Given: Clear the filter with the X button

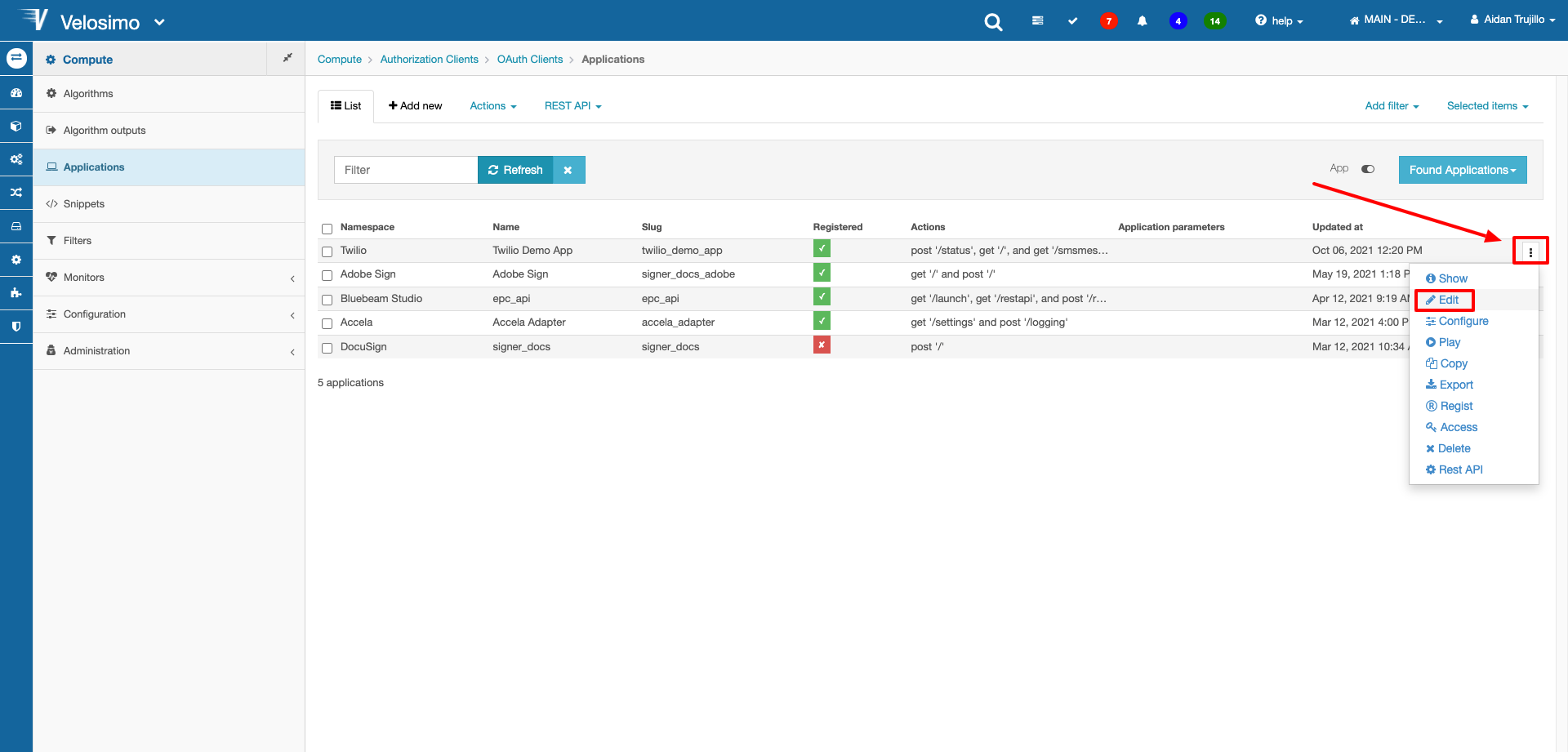Looking at the screenshot, I should click(568, 170).
